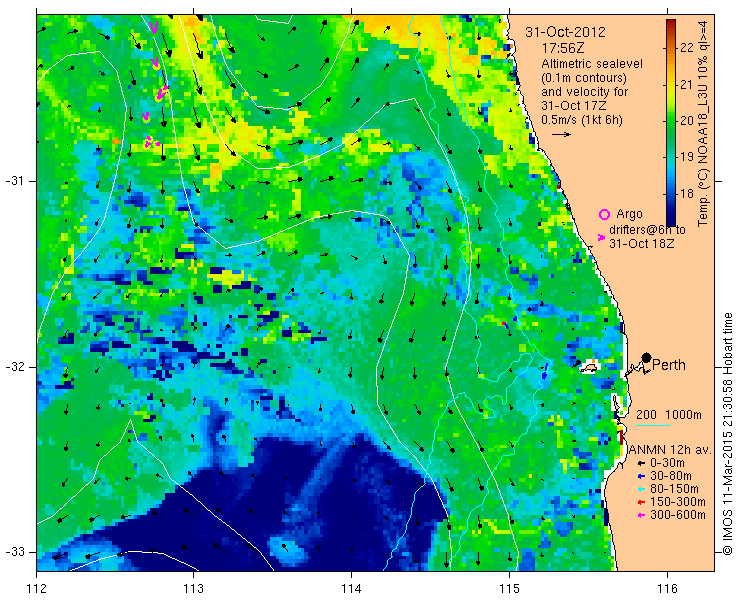Screen dimensions: 740x600
Task: Click the 0-30m depth legend text
Action: coord(667,464)
